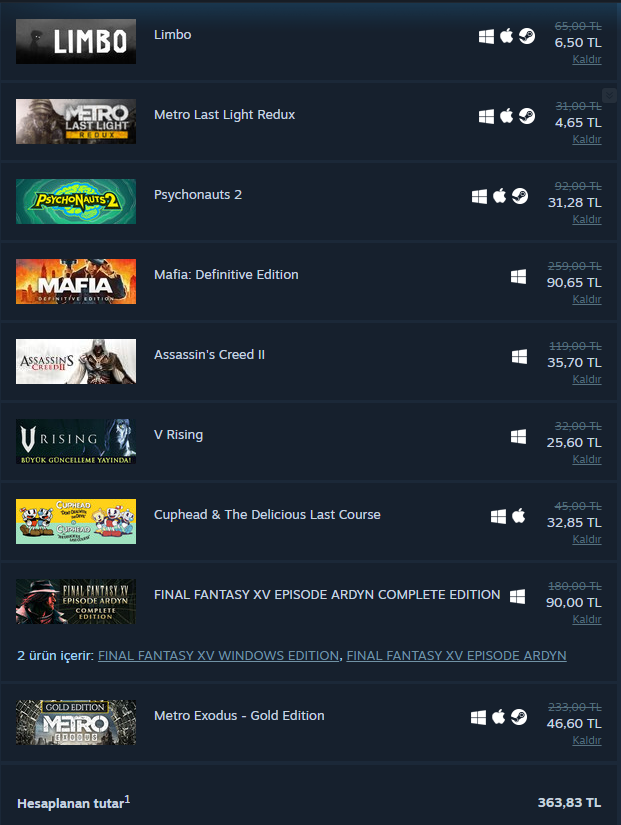Screen dimensions: 621x825
Task: Click the Apple icon for Metro Last Light Redux
Action: (506, 116)
